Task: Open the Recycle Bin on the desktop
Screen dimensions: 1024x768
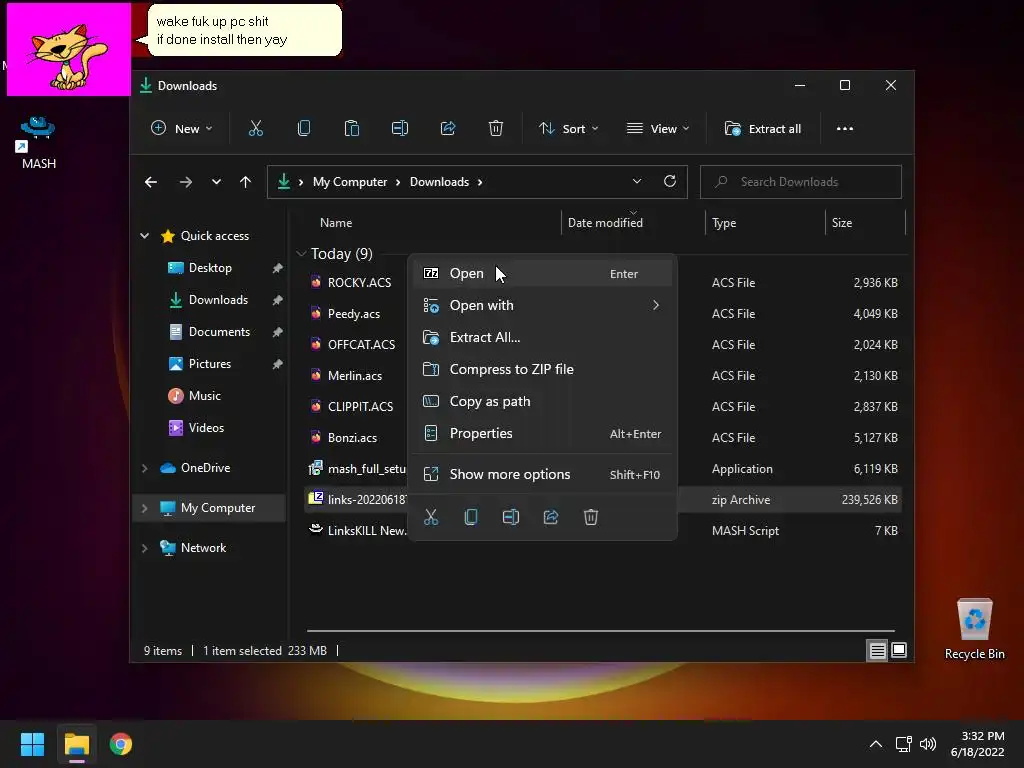Action: coord(974,629)
